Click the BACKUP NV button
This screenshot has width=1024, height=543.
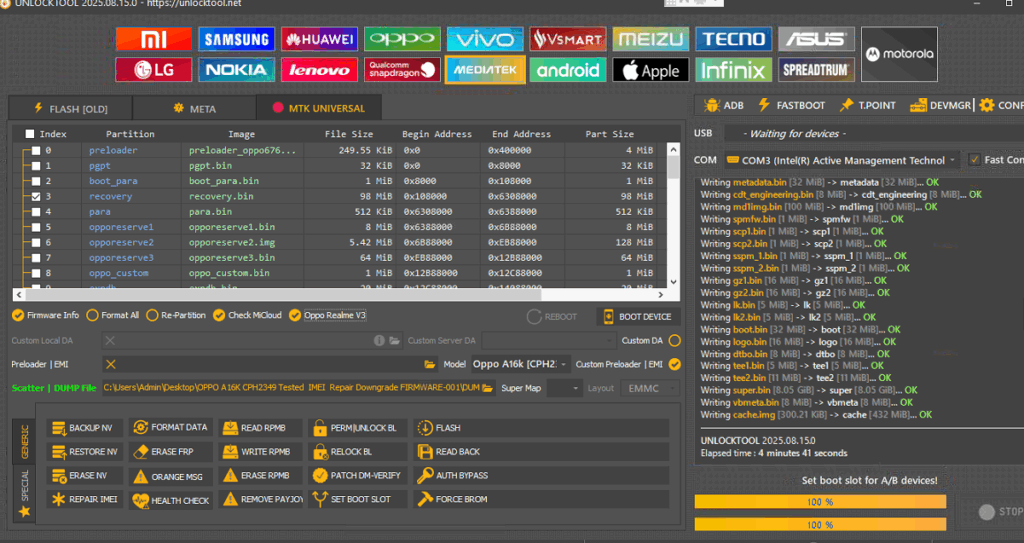coord(85,428)
